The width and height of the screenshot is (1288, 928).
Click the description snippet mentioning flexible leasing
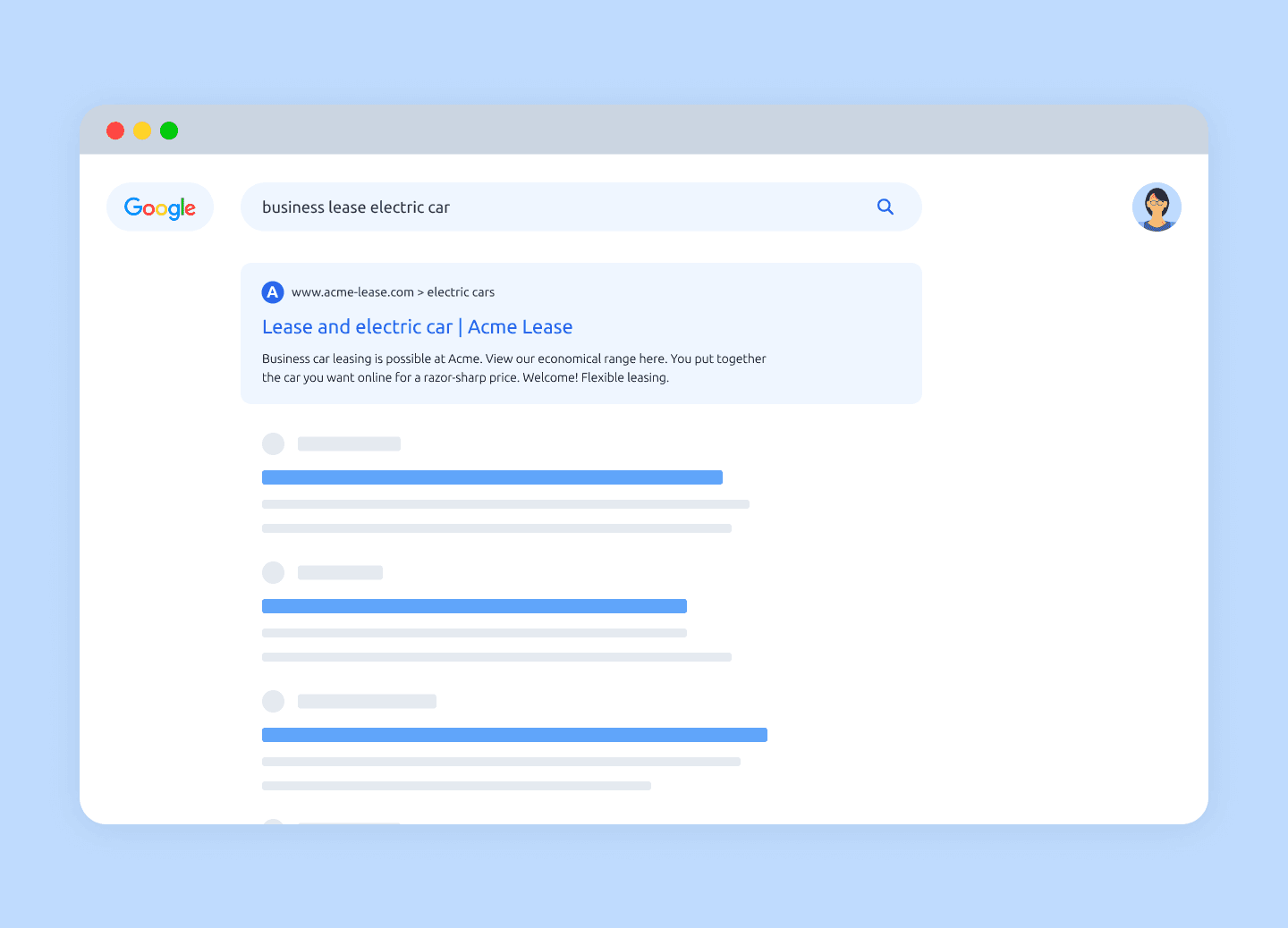coord(513,367)
